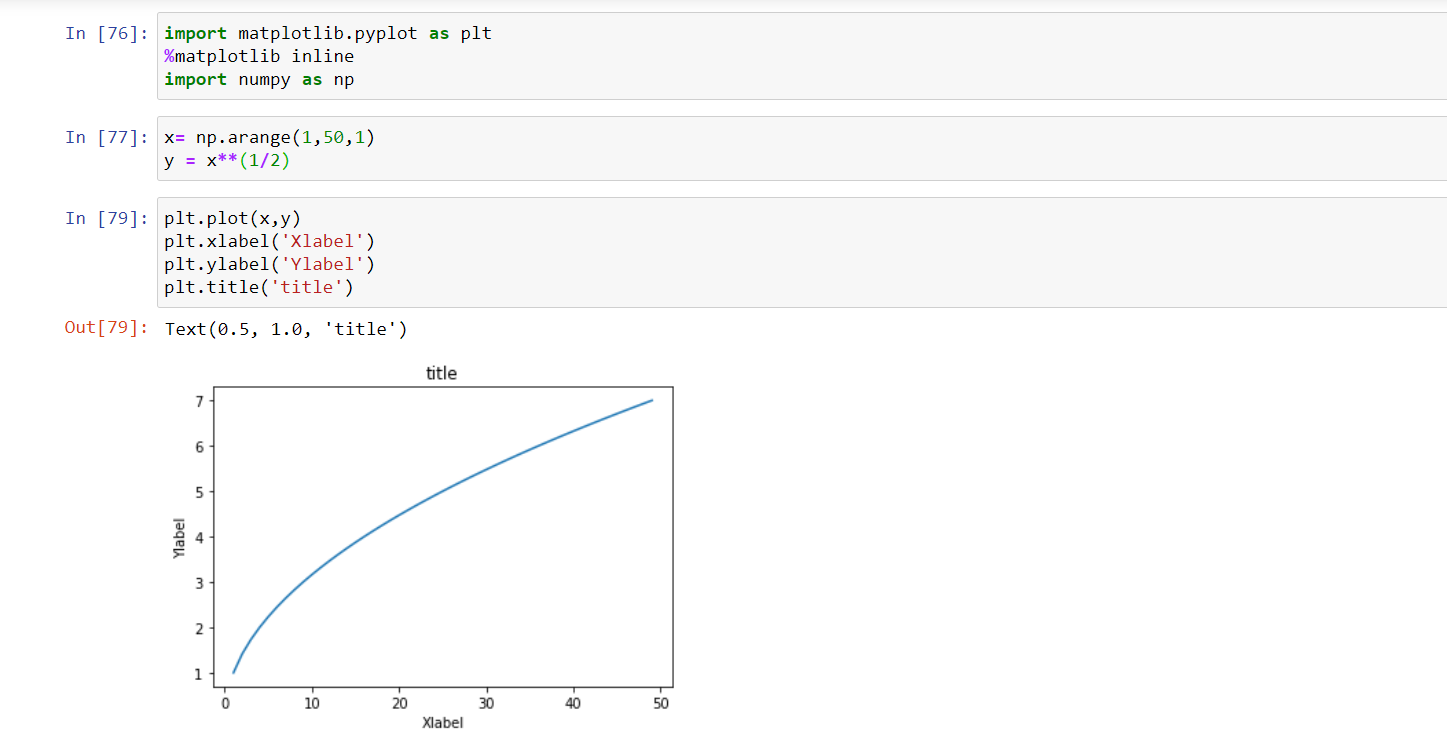
Task: Click the x-axis tick label 50
Action: coord(661,703)
